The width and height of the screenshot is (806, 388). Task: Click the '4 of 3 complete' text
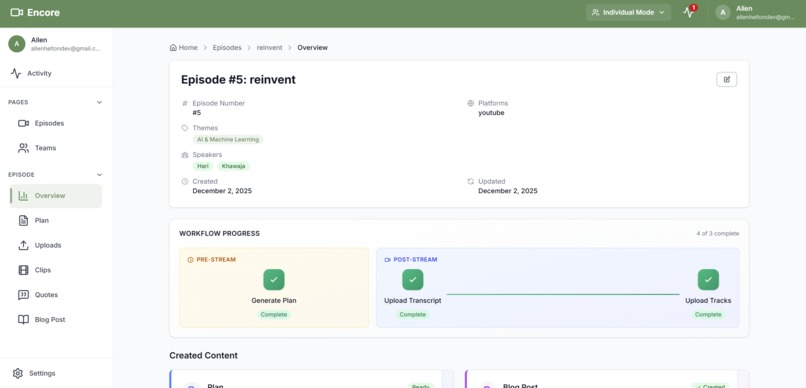718,233
